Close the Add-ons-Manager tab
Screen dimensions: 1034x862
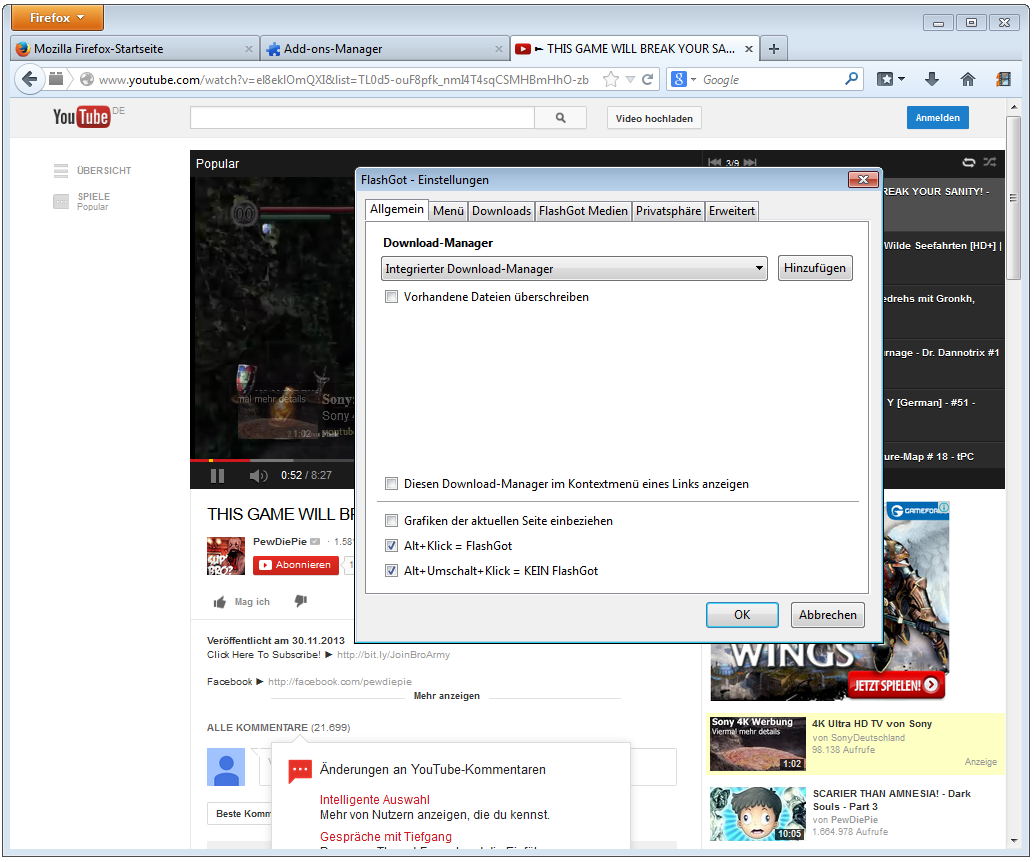point(499,49)
